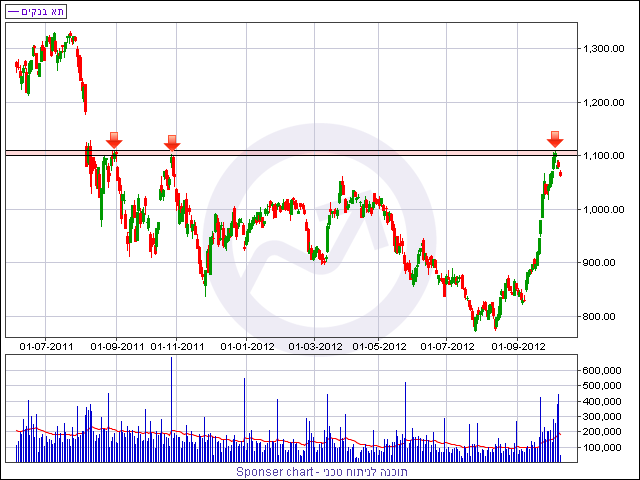The image size is (640, 480).
Task: Click the red arrow marker near 01-09-2011
Action: [114, 140]
